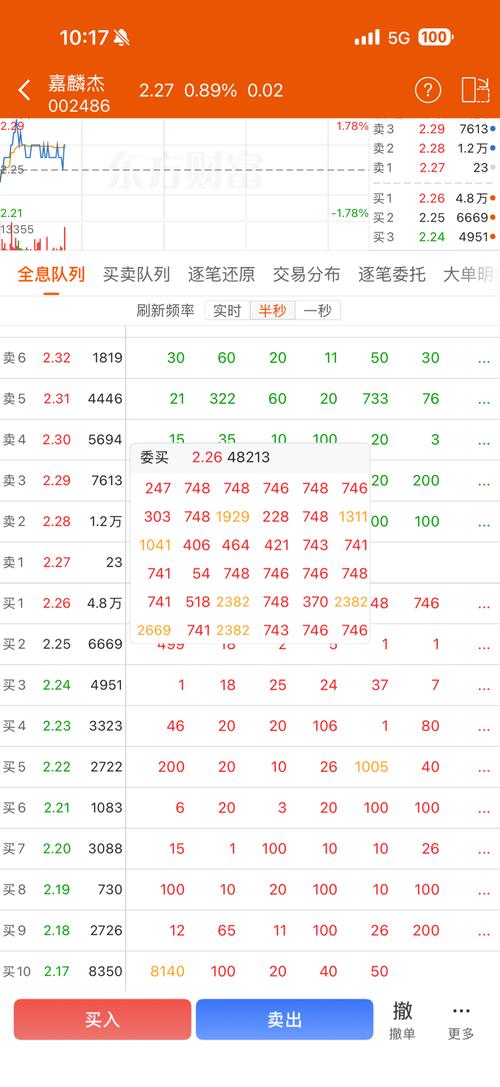
Task: Select 实时 refresh frequency
Action: [227, 311]
